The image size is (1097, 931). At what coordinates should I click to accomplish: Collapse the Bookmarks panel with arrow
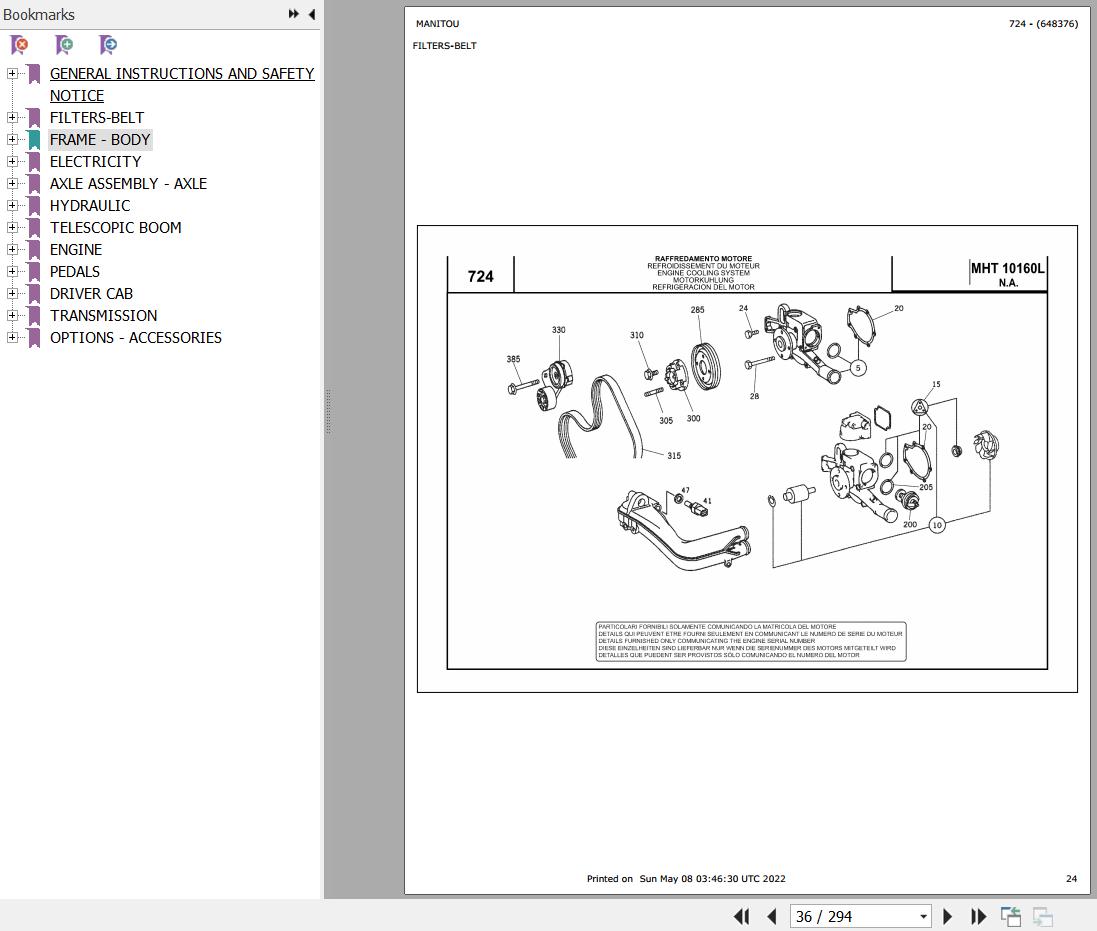[312, 14]
